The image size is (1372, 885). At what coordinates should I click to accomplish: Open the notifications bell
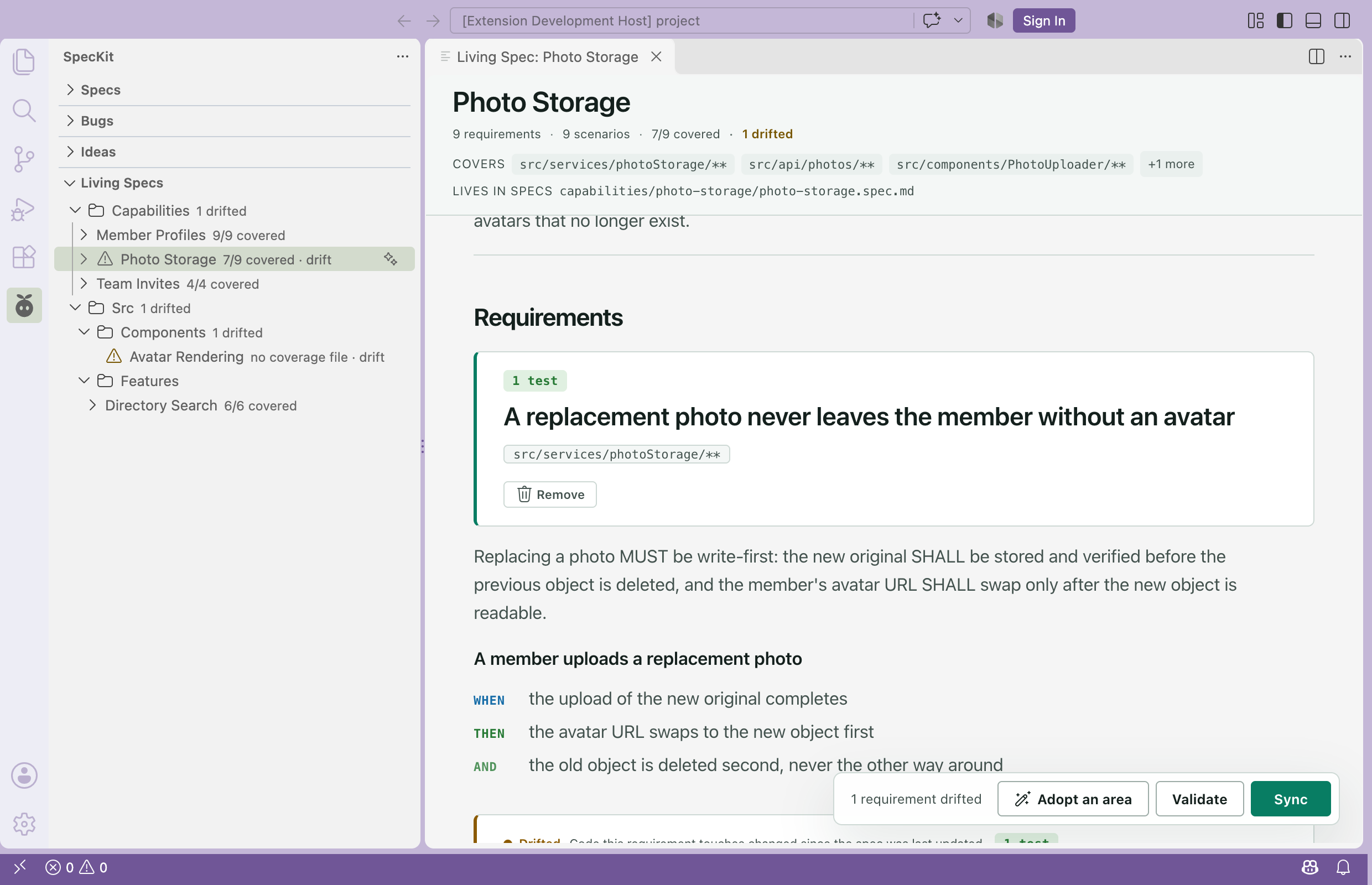coord(1343,867)
